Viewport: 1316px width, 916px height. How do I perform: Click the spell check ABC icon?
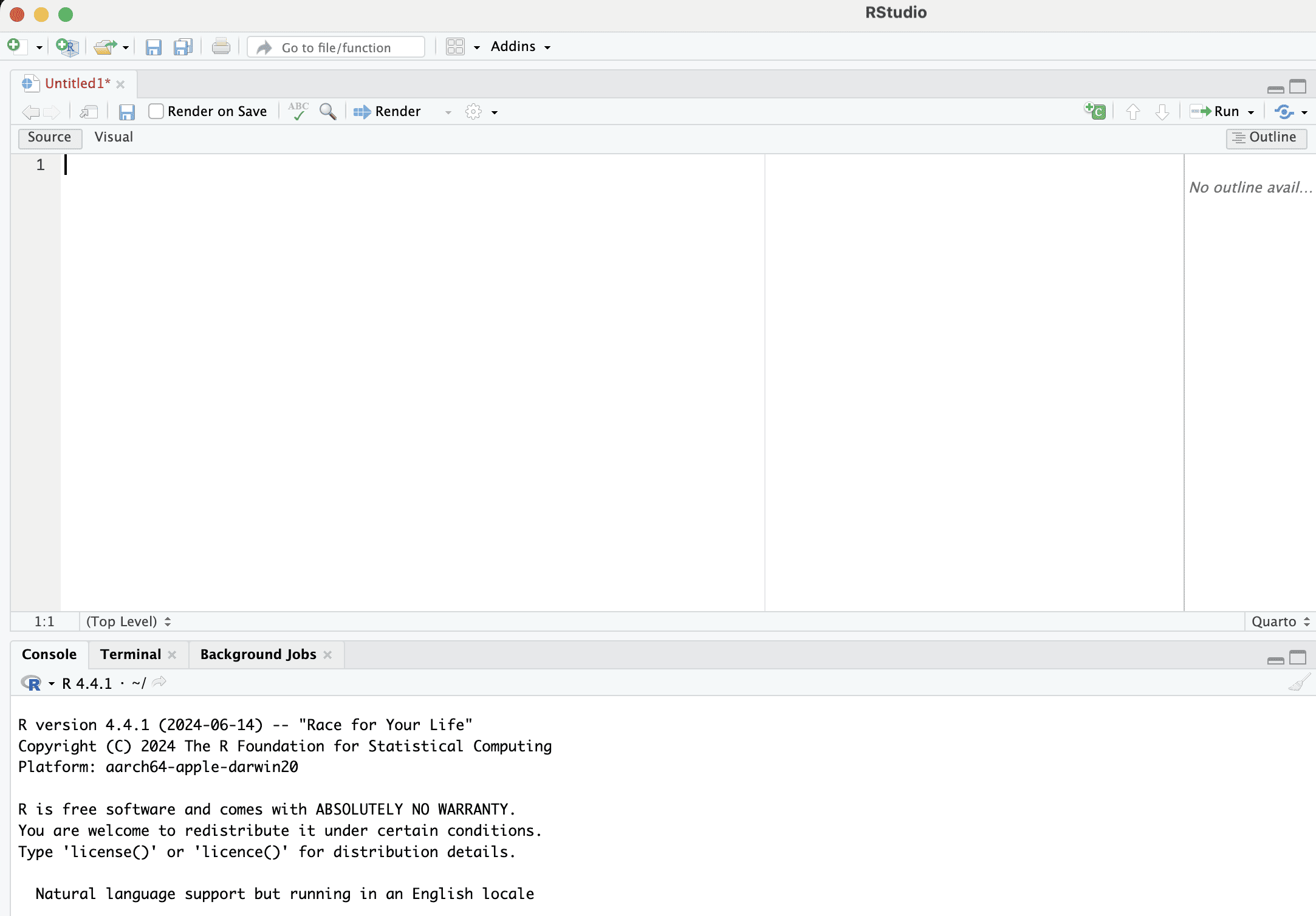coord(298,111)
